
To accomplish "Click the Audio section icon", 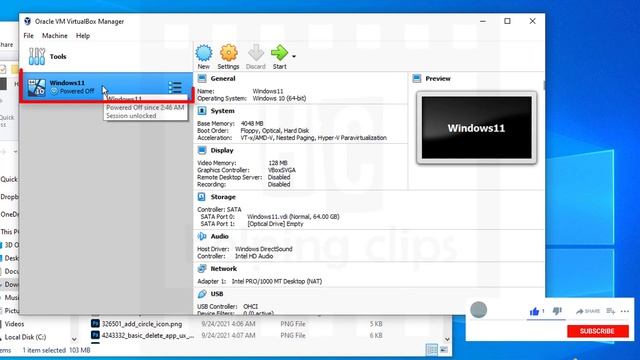I will click(202, 236).
